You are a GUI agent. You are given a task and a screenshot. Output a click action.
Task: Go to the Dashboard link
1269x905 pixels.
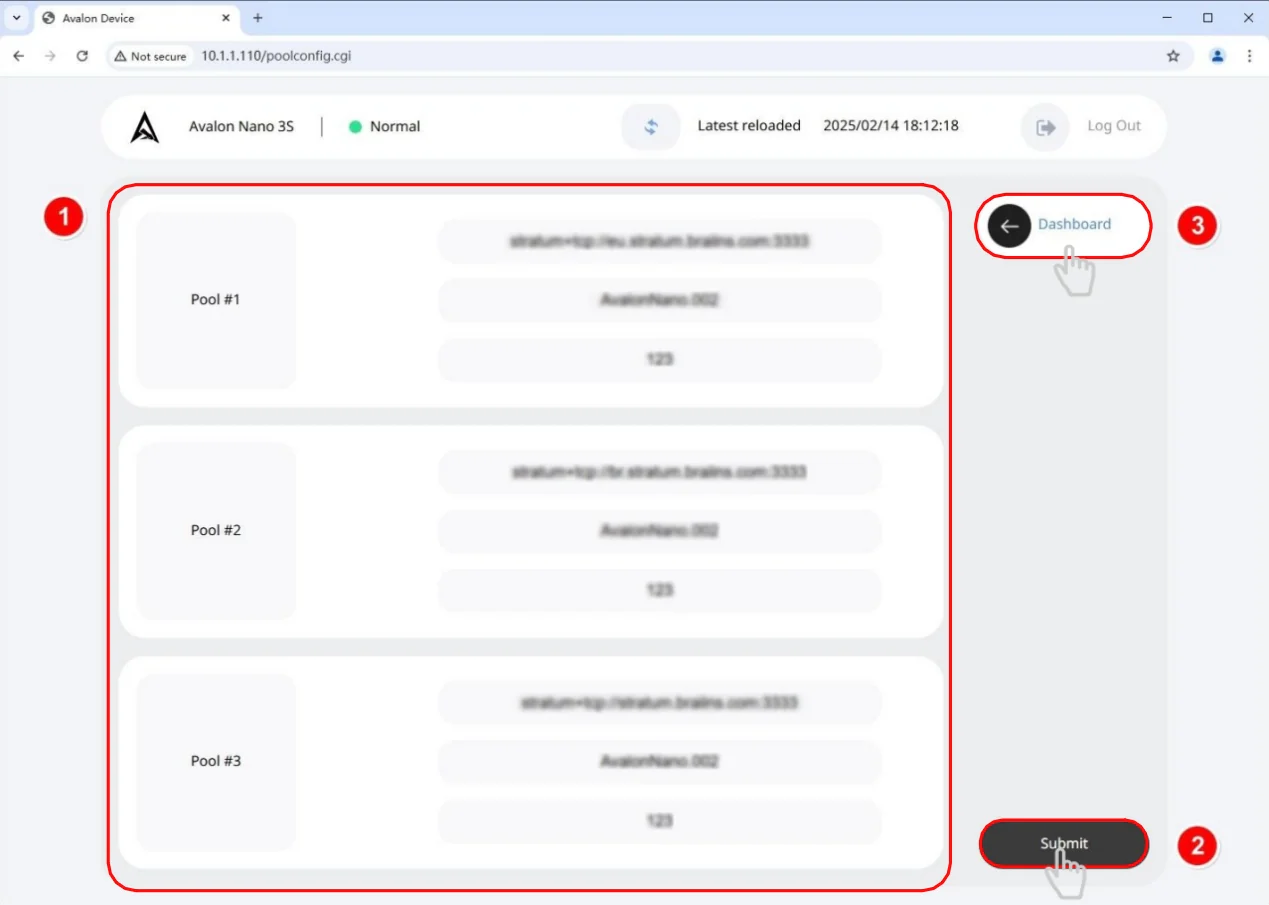point(1074,224)
